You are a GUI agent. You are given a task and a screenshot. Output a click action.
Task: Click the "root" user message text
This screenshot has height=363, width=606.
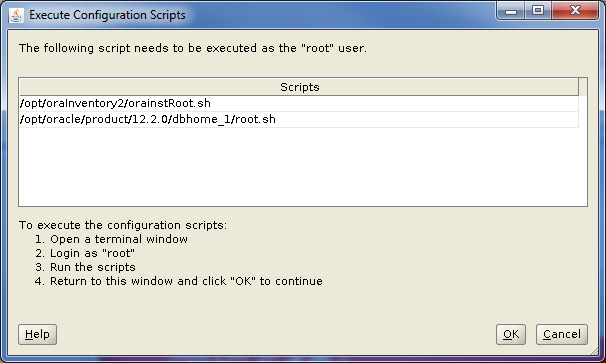point(193,48)
